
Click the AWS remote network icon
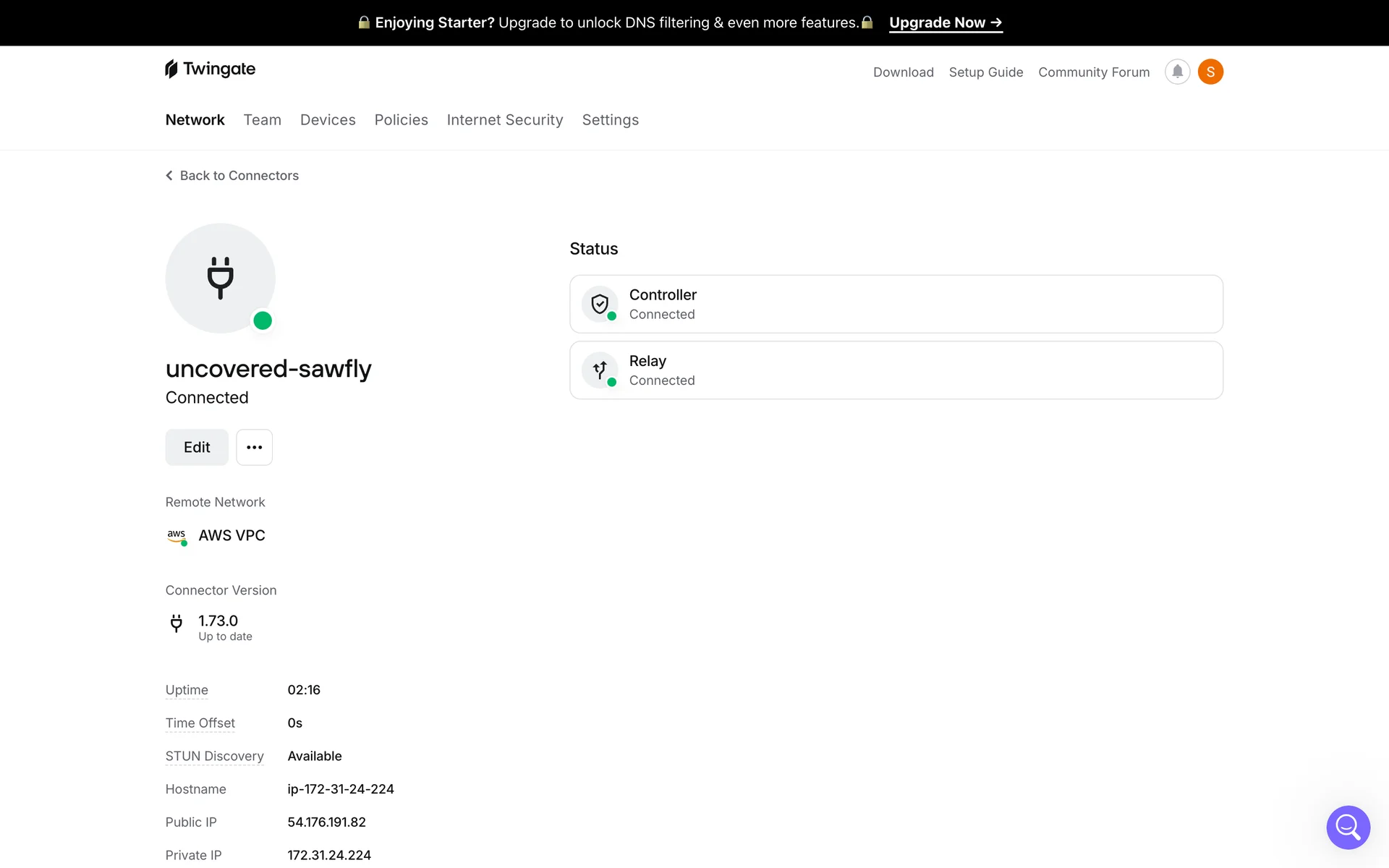pyautogui.click(x=177, y=535)
